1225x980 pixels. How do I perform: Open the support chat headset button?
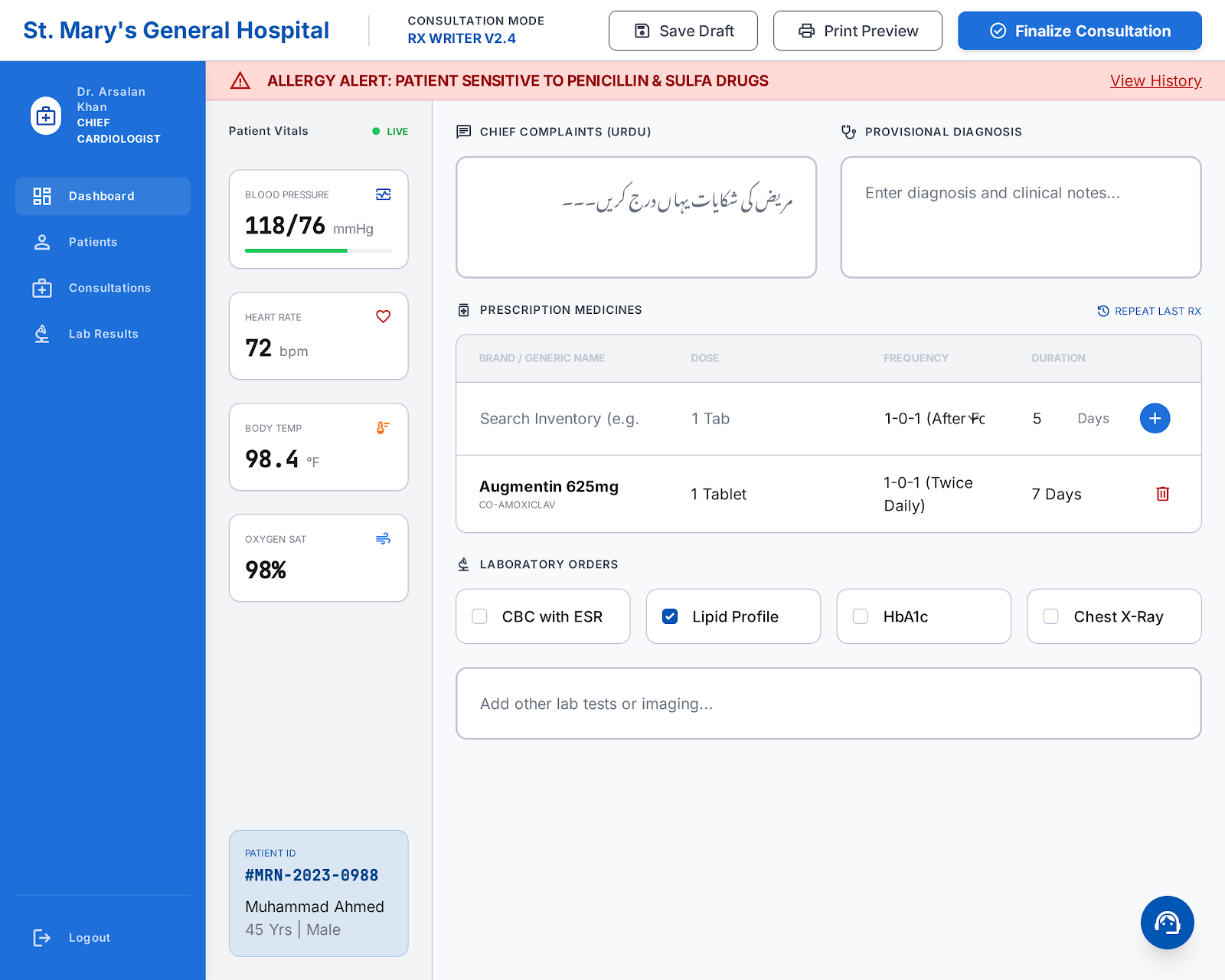(1167, 923)
